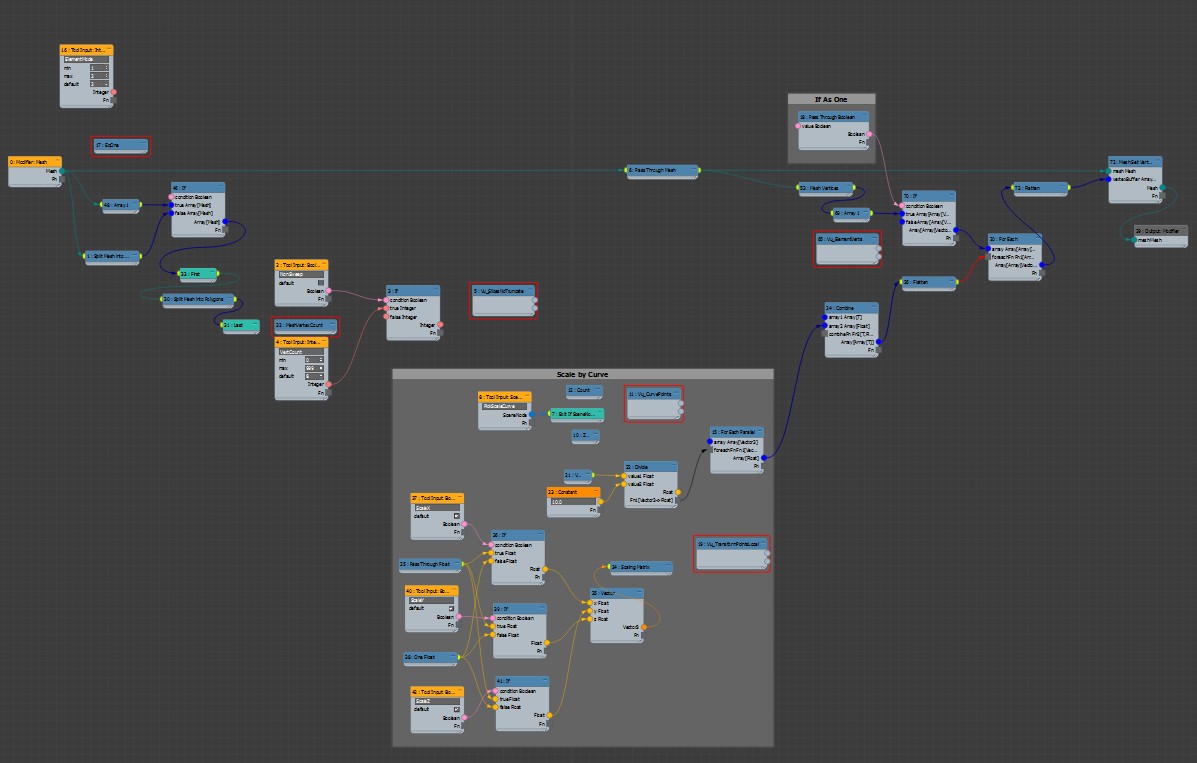
Task: Click the Integer output port on VertCount input node
Action: pos(329,384)
